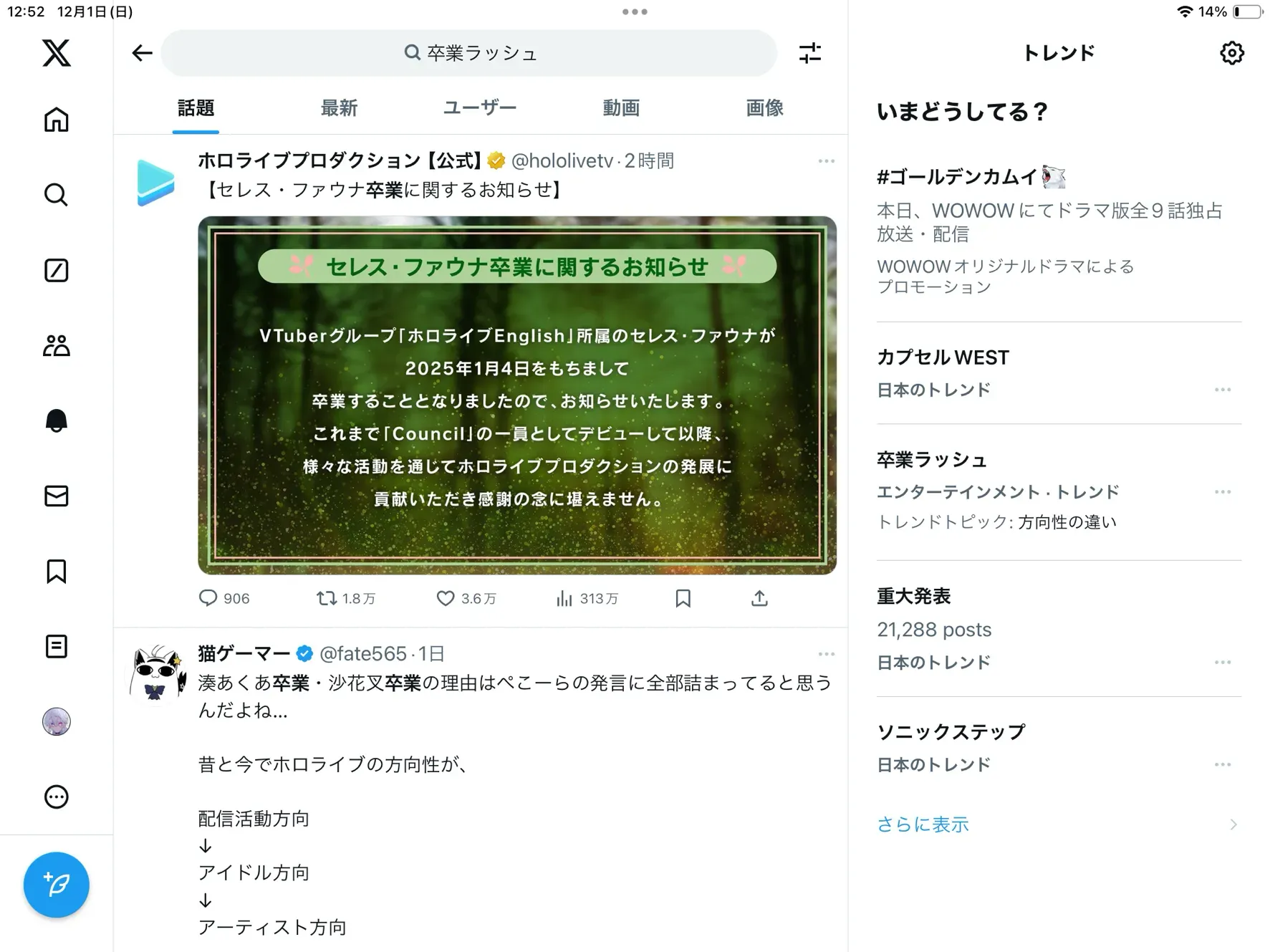Open more options on hololive post
1270x952 pixels.
(x=826, y=161)
